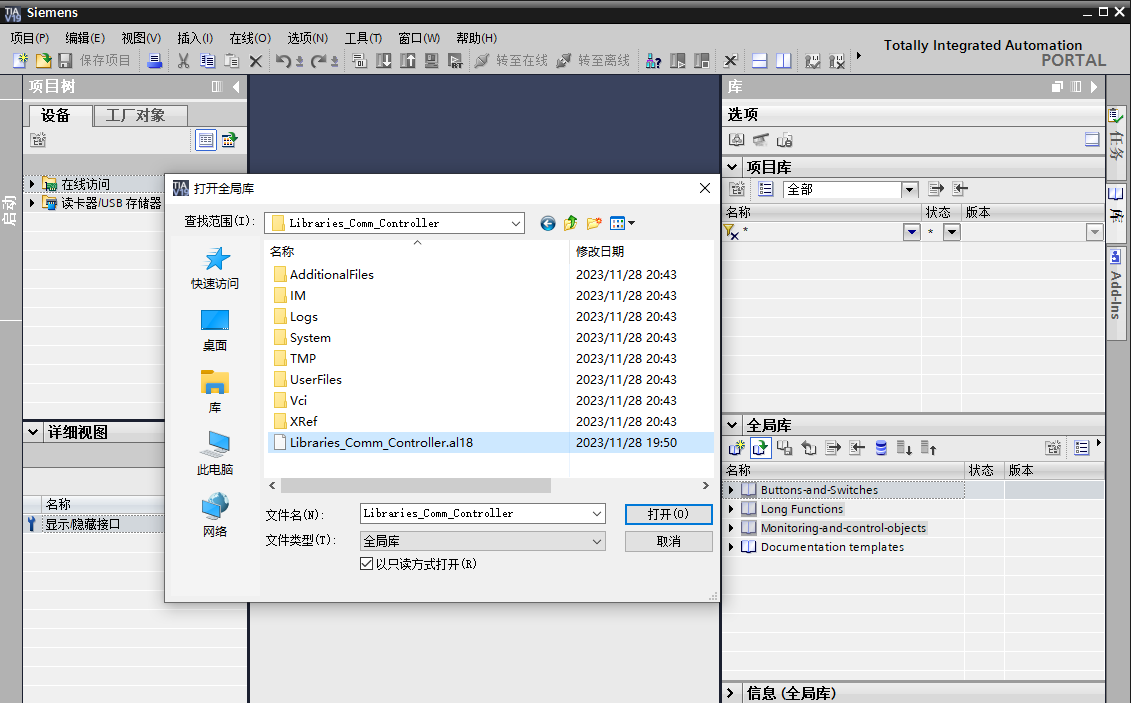Image resolution: width=1131 pixels, height=703 pixels.
Task: Cancel the dialog with 取消 button
Action: click(668, 540)
